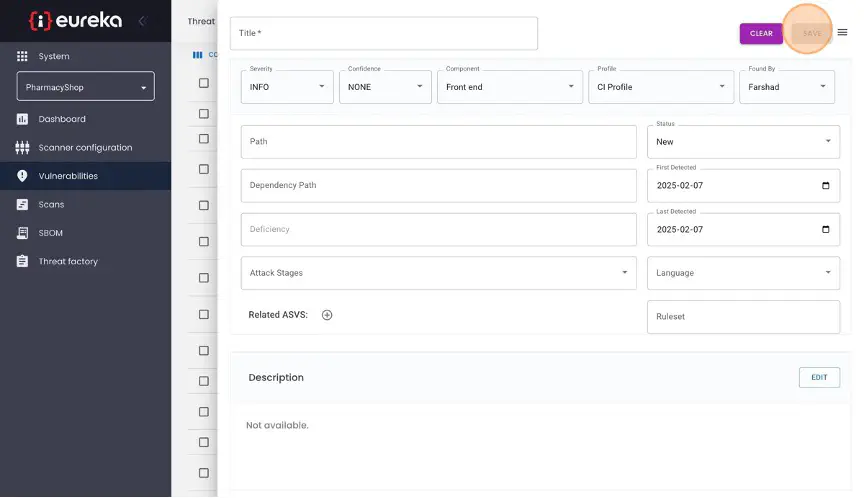Image resolution: width=864 pixels, height=498 pixels.
Task: Tick the fifth checkbox in the table list
Action: (204, 205)
